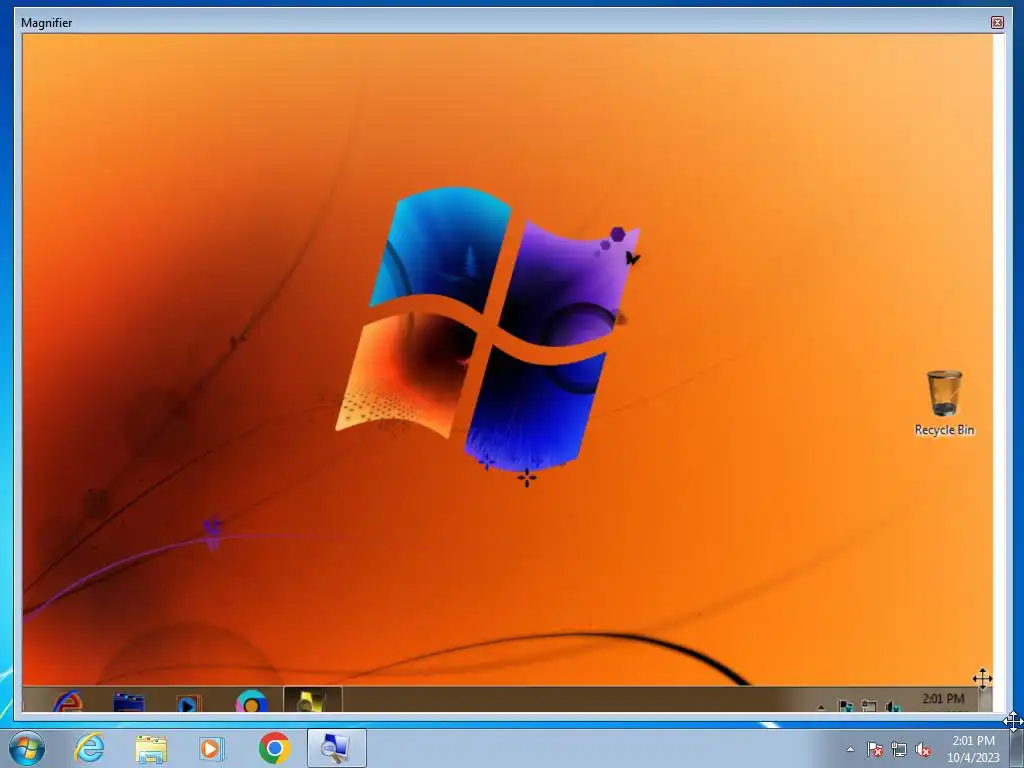Viewport: 1024px width, 768px height.
Task: Click the Show desktop strip on taskbar
Action: pyautogui.click(x=1016, y=748)
